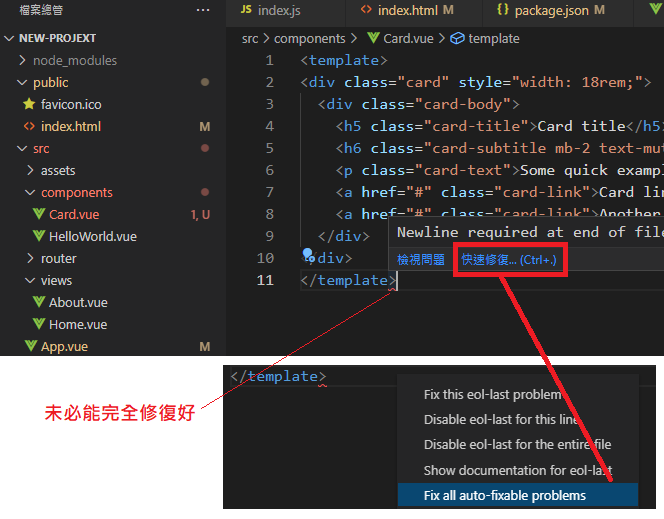Click the components breadcrumb segment

click(x=310, y=39)
